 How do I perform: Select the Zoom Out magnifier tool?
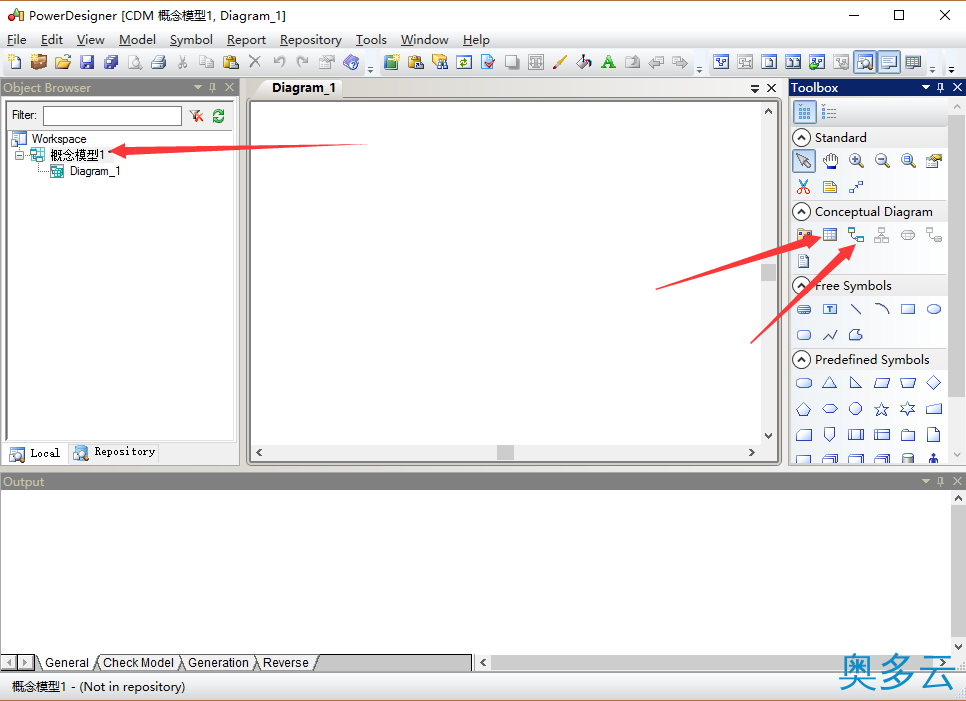coord(882,161)
